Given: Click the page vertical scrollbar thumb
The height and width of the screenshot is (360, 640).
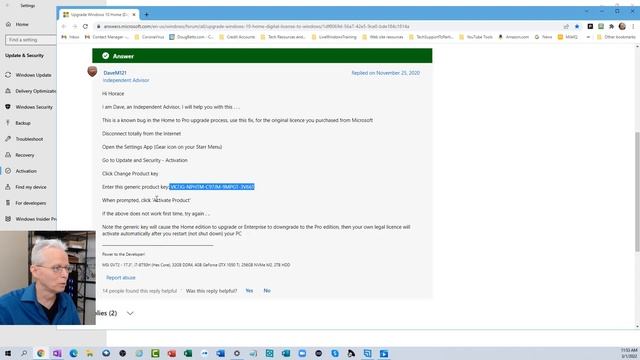Looking at the screenshot, I should click(637, 191).
